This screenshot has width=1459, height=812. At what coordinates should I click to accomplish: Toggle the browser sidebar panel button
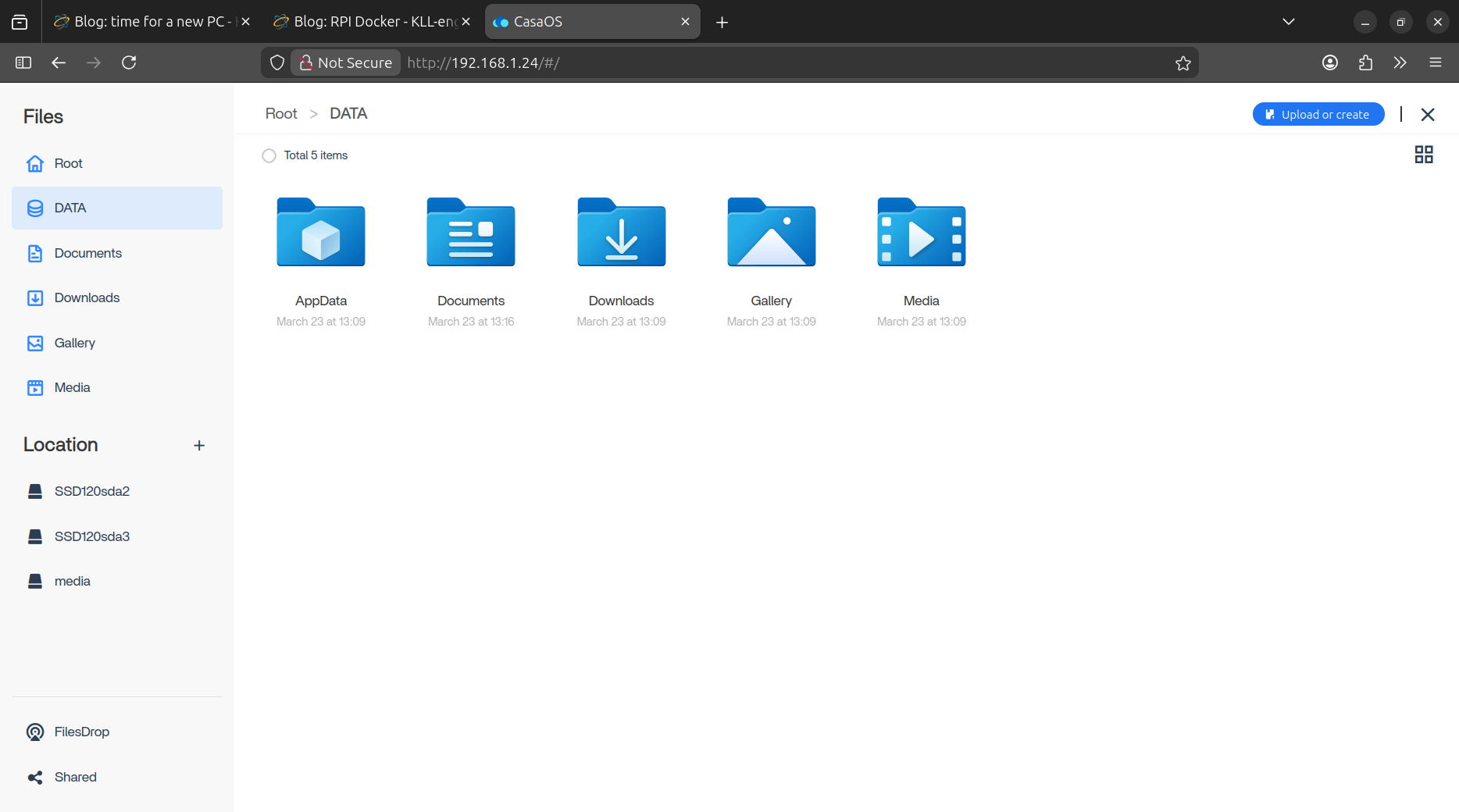click(x=23, y=62)
